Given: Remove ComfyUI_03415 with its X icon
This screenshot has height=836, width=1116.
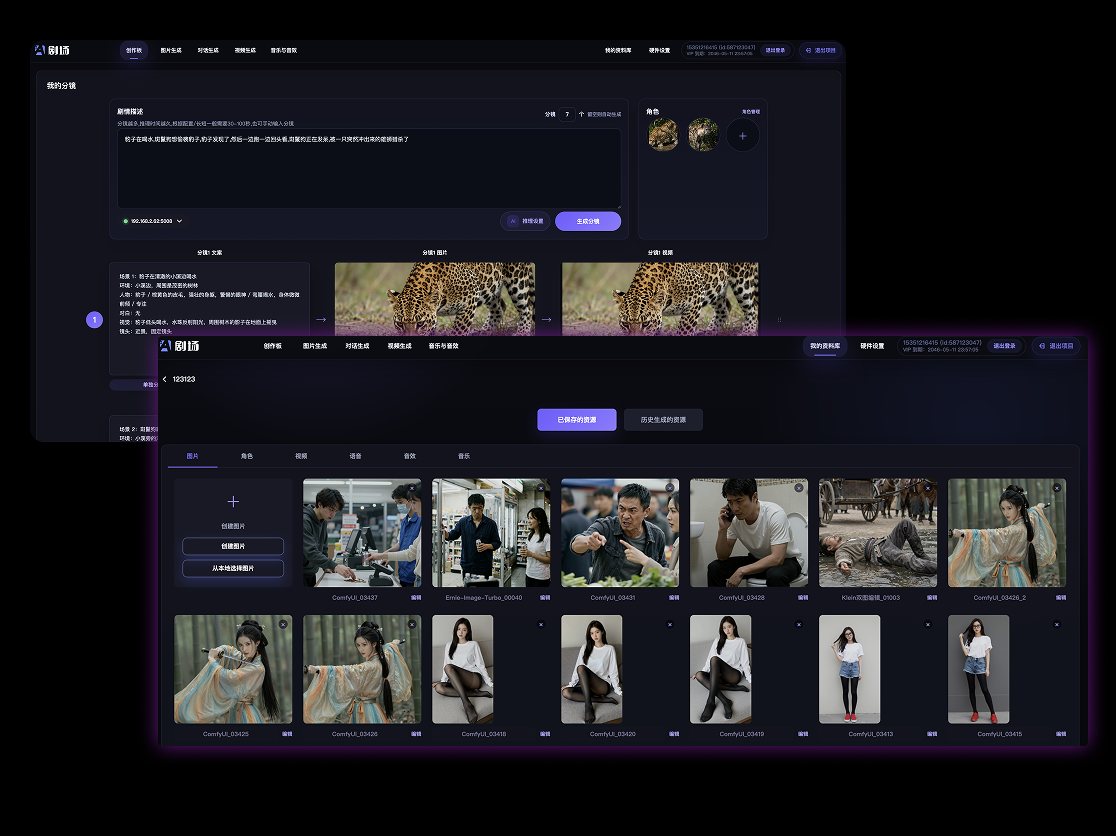Looking at the screenshot, I should click(1057, 624).
